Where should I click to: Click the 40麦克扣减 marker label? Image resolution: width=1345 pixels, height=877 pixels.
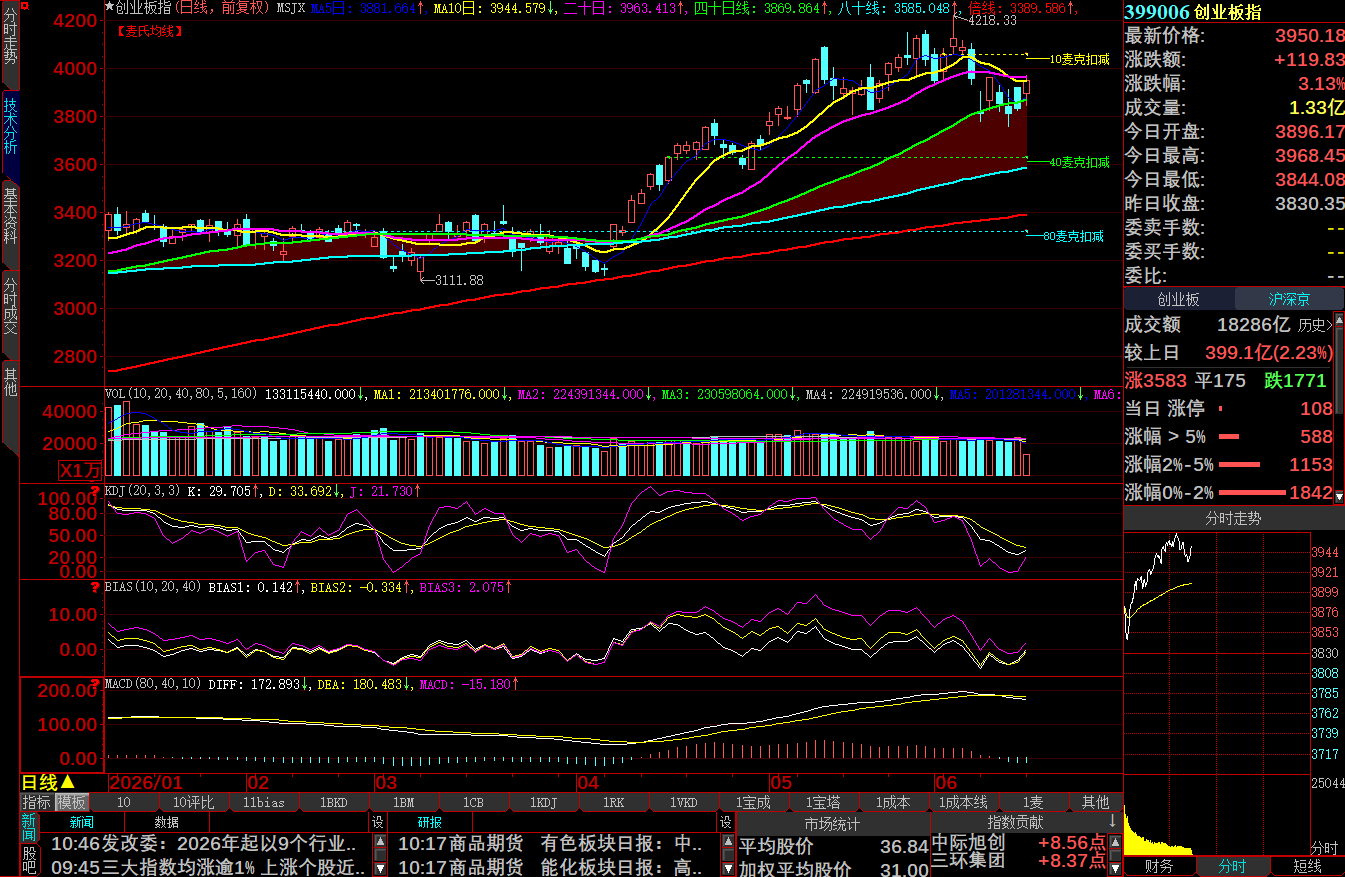(x=1079, y=161)
